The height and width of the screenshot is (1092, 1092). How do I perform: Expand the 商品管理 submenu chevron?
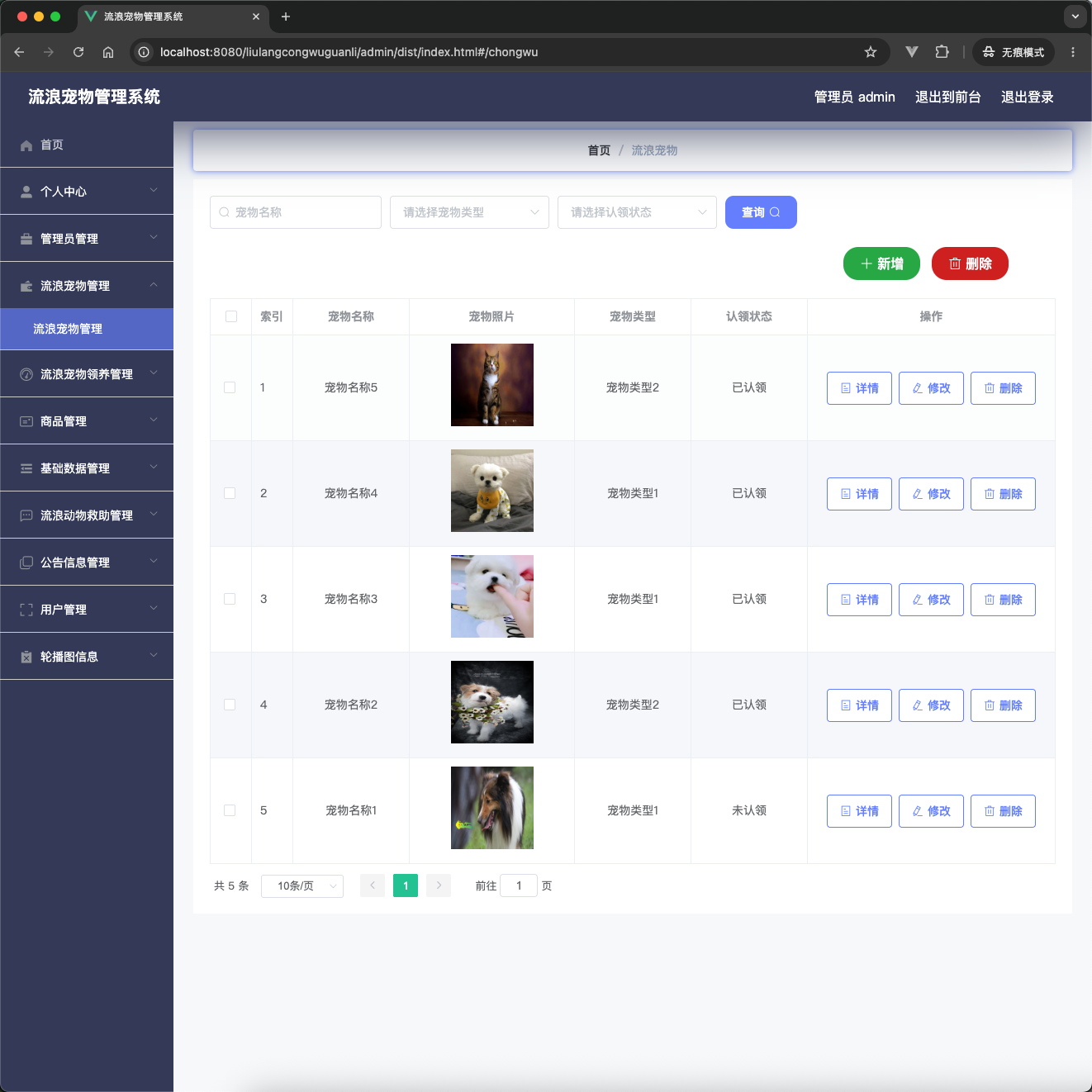[x=154, y=420]
